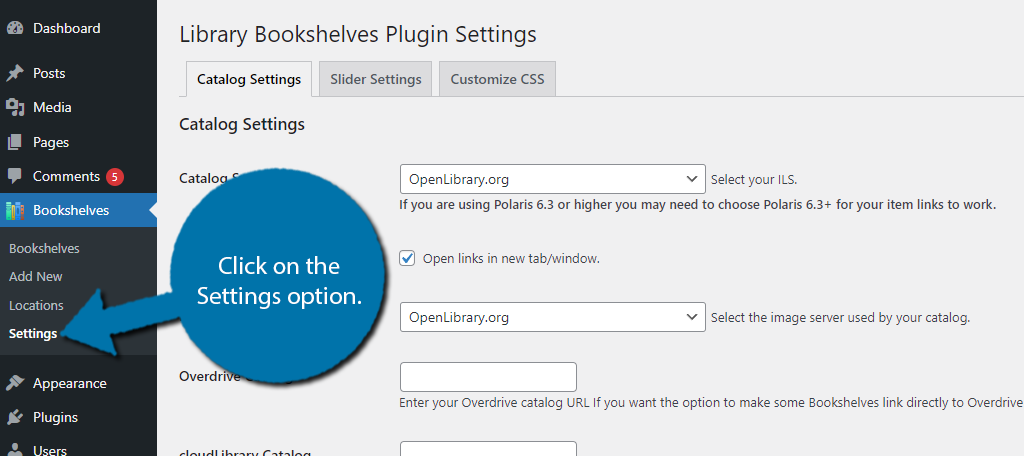Click the Dashboard gauge icon
The height and width of the screenshot is (456, 1024).
[15, 29]
